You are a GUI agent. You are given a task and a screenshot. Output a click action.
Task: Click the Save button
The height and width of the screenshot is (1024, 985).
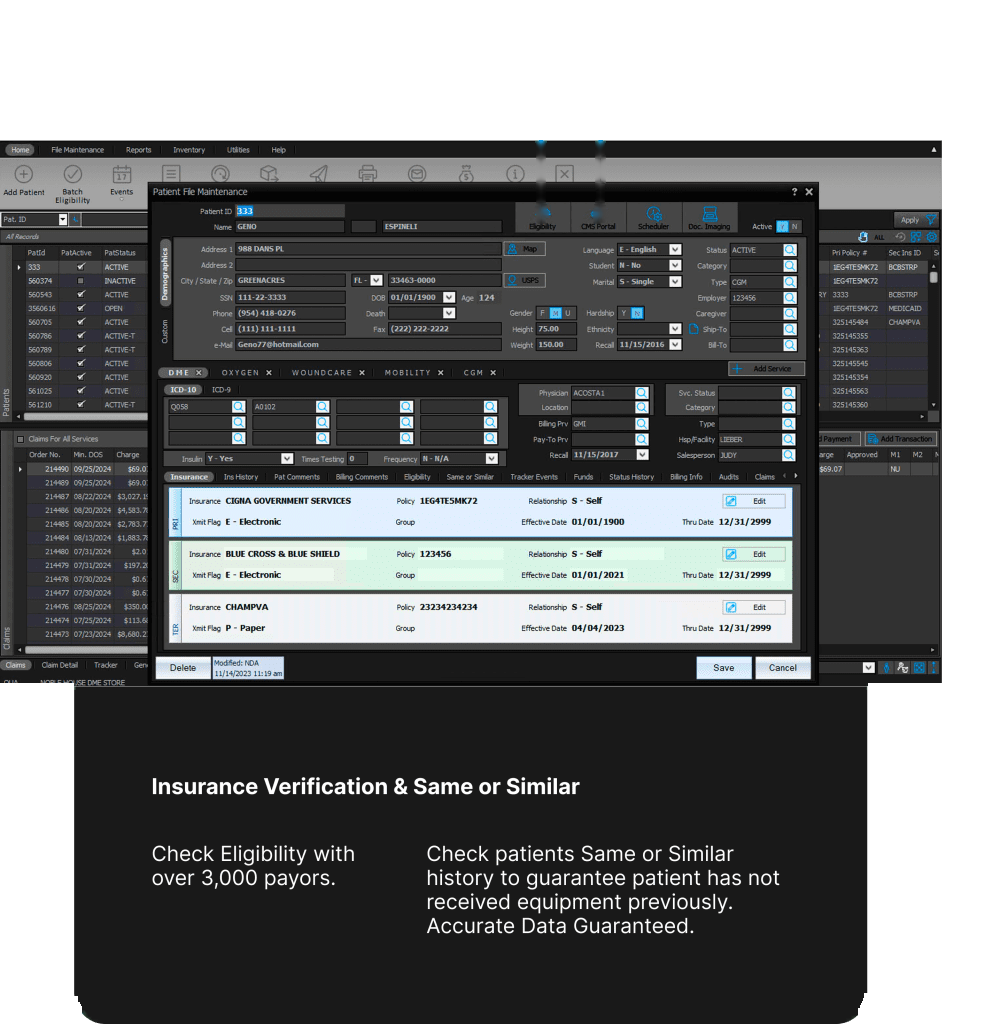(x=724, y=667)
